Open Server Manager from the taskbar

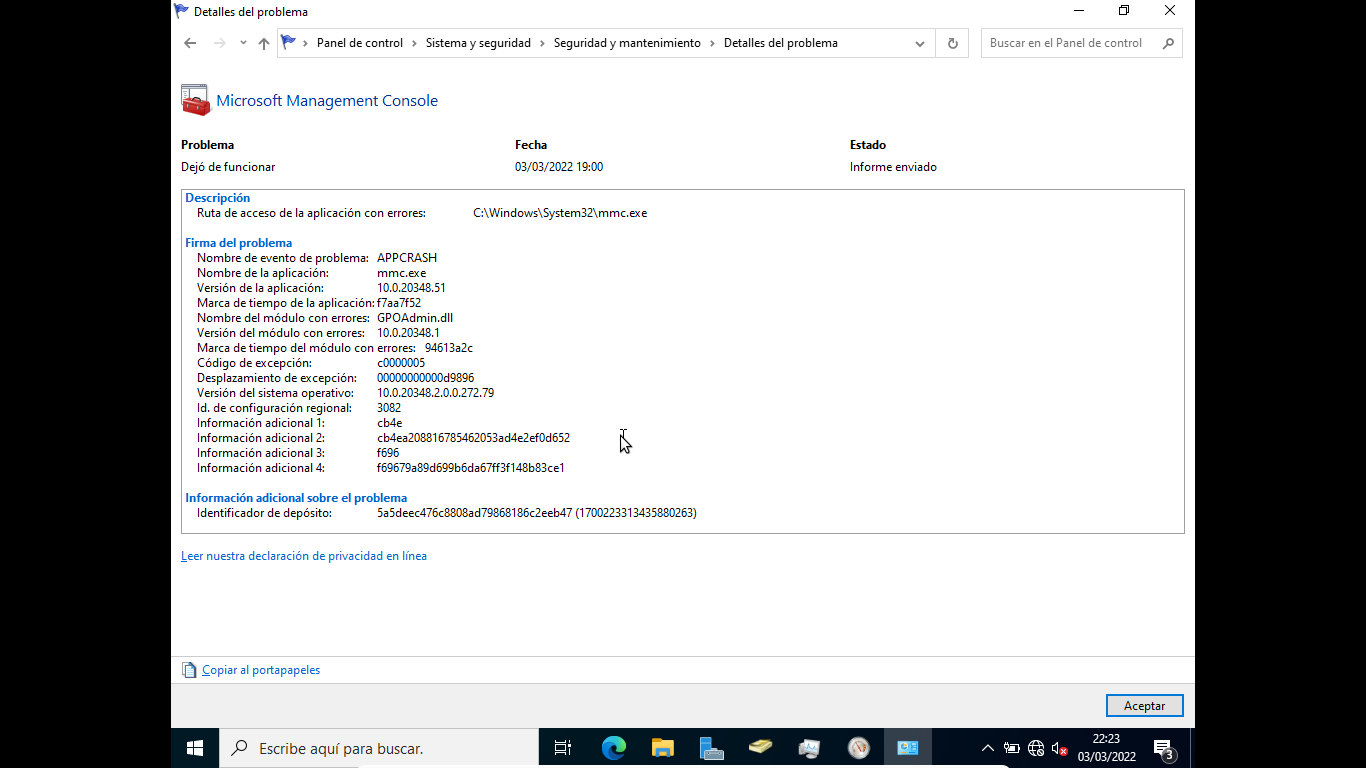pyautogui.click(x=711, y=748)
